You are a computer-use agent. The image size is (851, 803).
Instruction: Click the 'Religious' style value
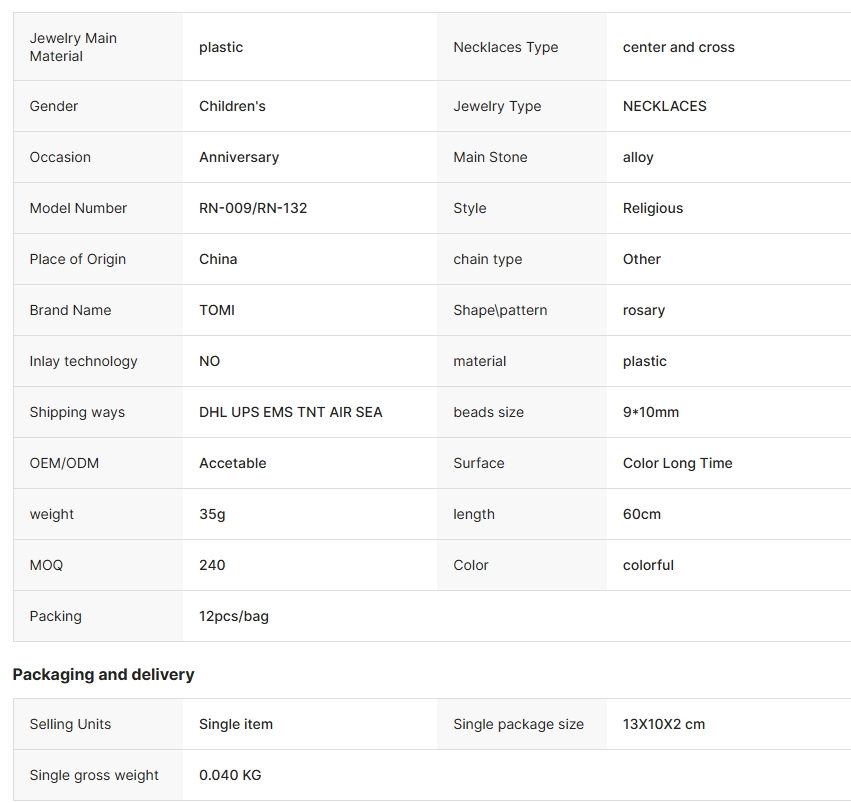[x=652, y=208]
